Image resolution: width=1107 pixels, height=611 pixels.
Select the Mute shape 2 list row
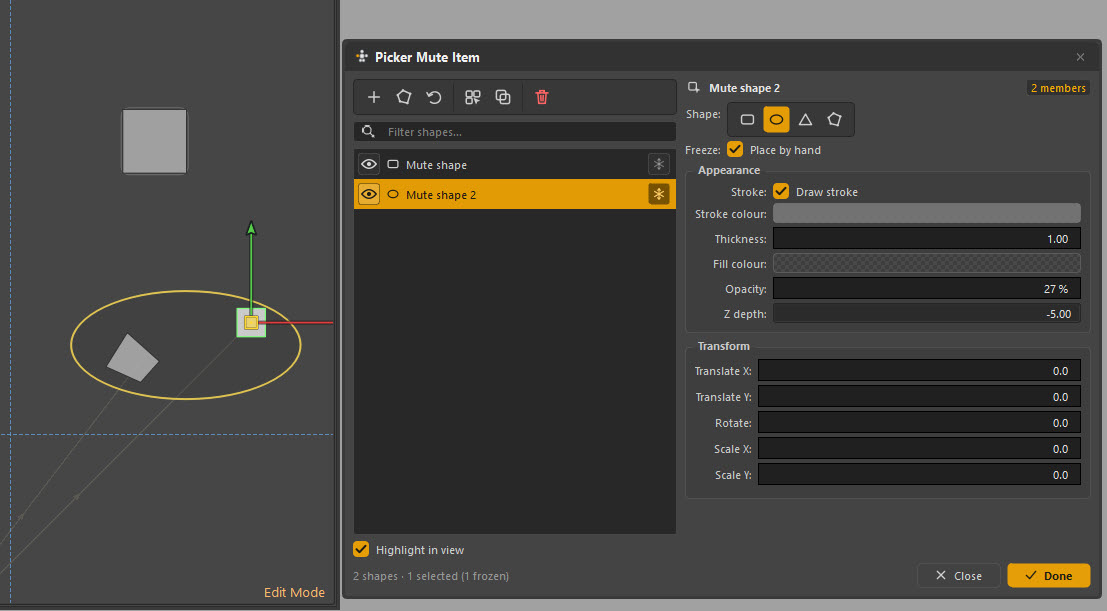pyautogui.click(x=515, y=194)
